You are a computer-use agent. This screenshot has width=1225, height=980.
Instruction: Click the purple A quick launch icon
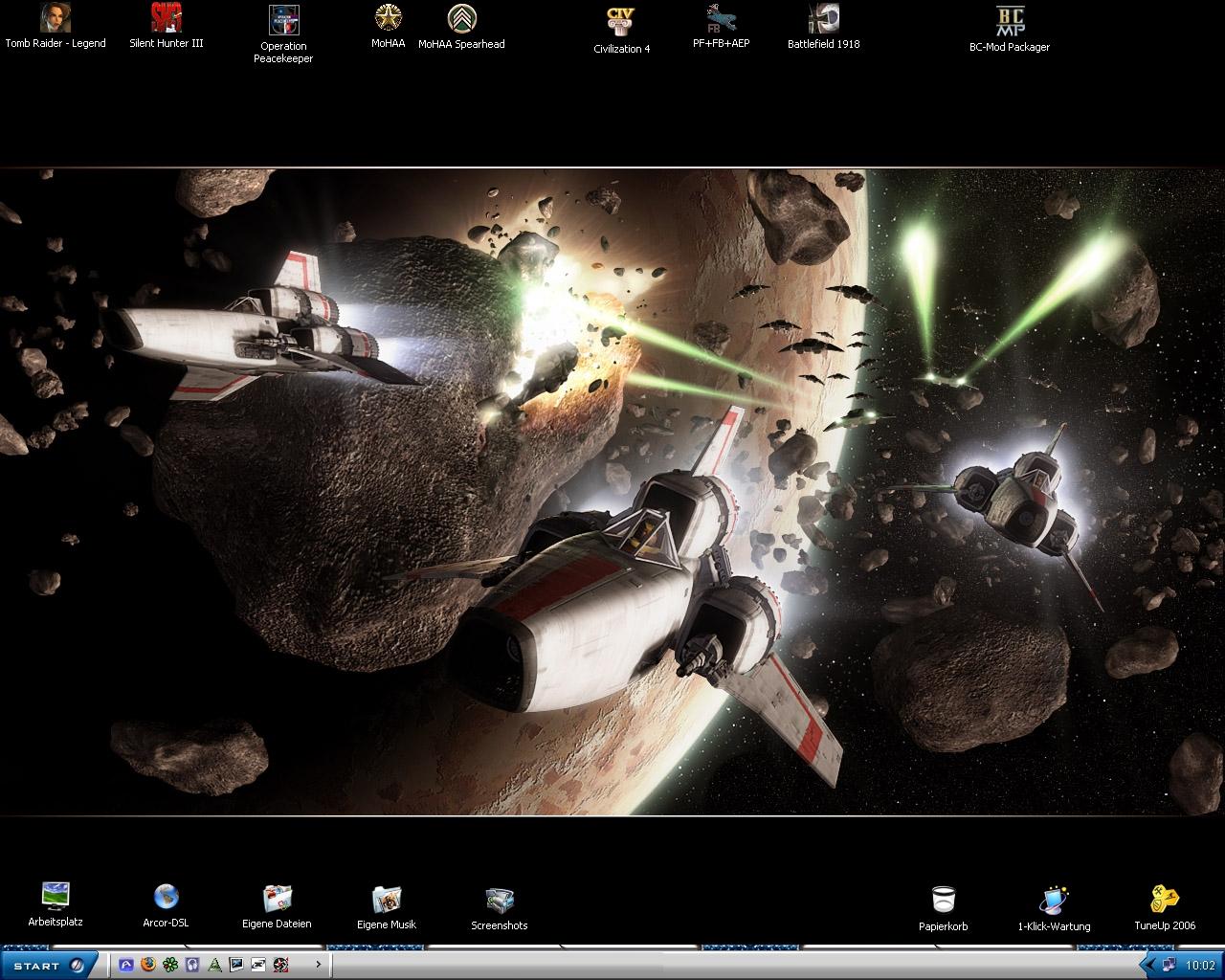(x=125, y=965)
